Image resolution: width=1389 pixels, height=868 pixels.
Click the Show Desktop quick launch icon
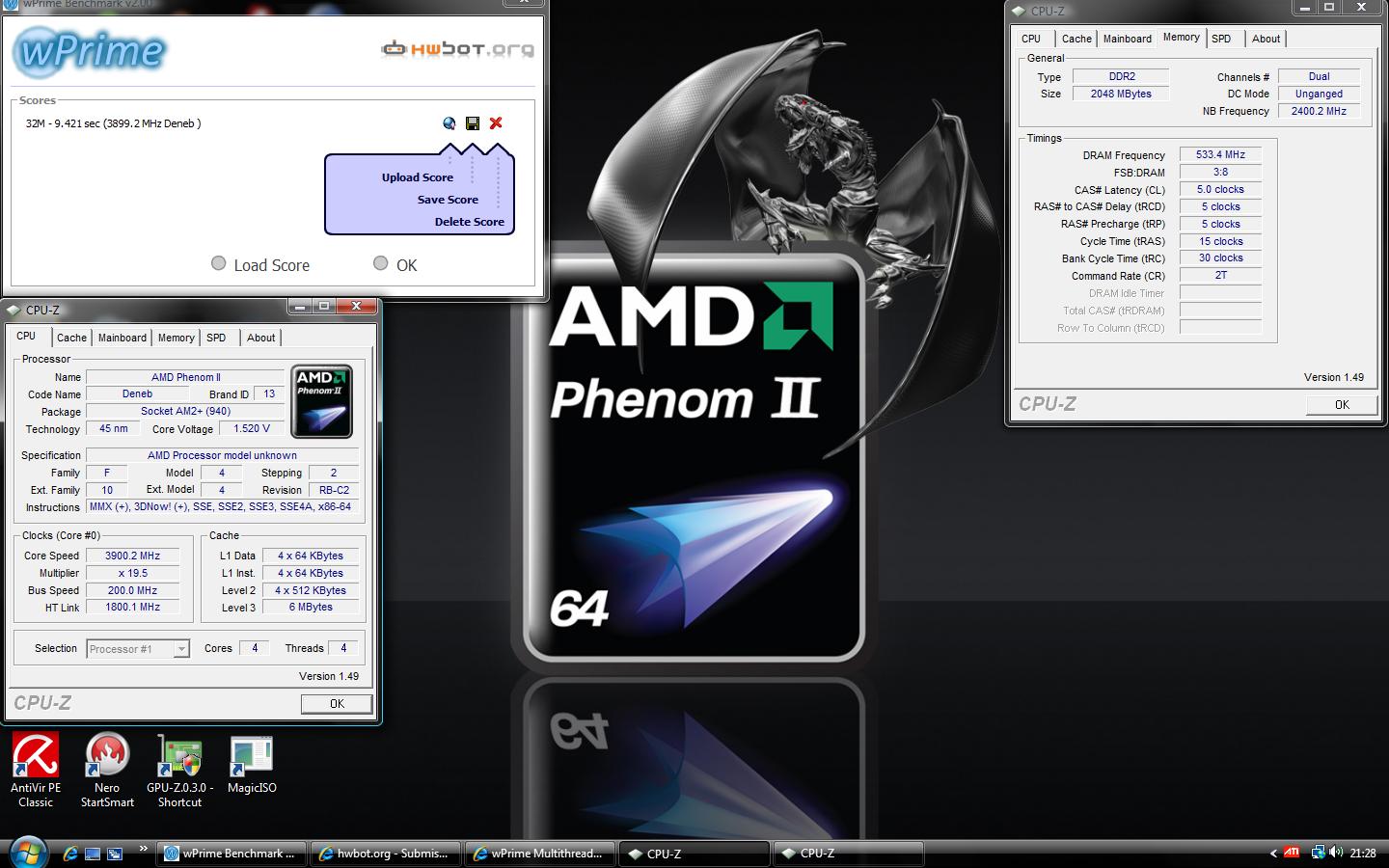(x=93, y=854)
